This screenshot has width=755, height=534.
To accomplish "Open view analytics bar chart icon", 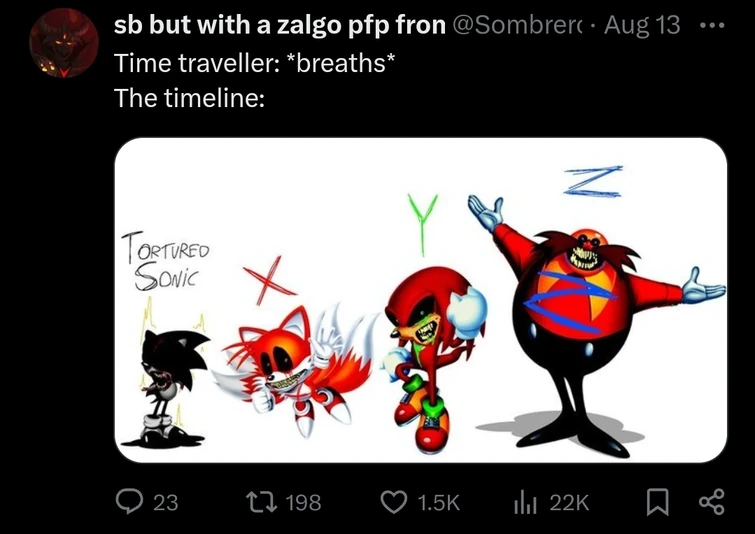I will 526,503.
